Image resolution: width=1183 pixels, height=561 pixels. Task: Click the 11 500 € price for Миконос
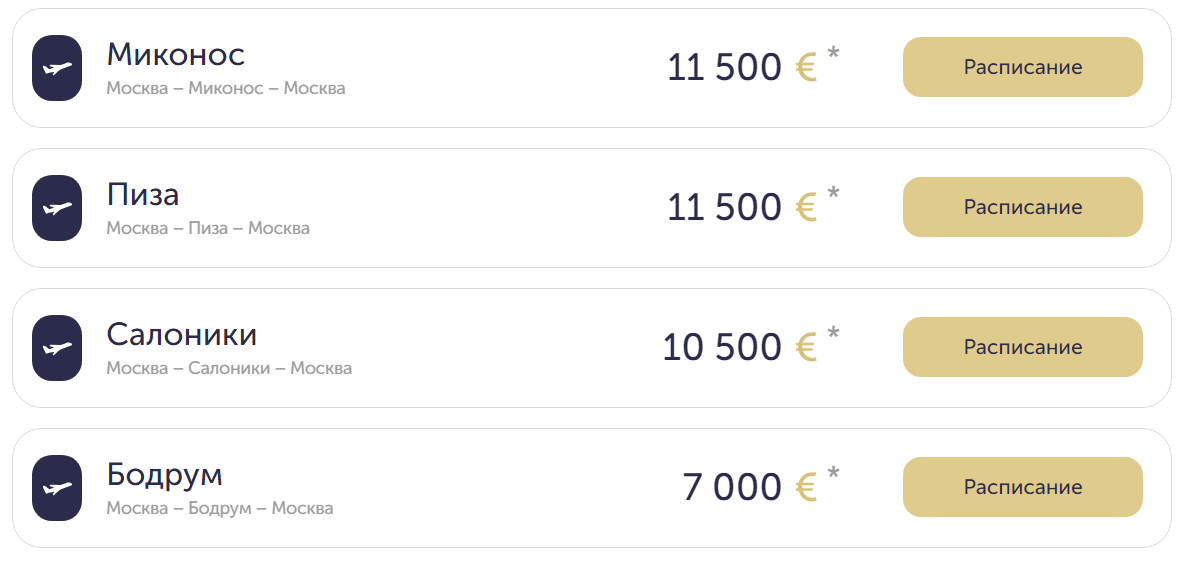[x=742, y=68]
